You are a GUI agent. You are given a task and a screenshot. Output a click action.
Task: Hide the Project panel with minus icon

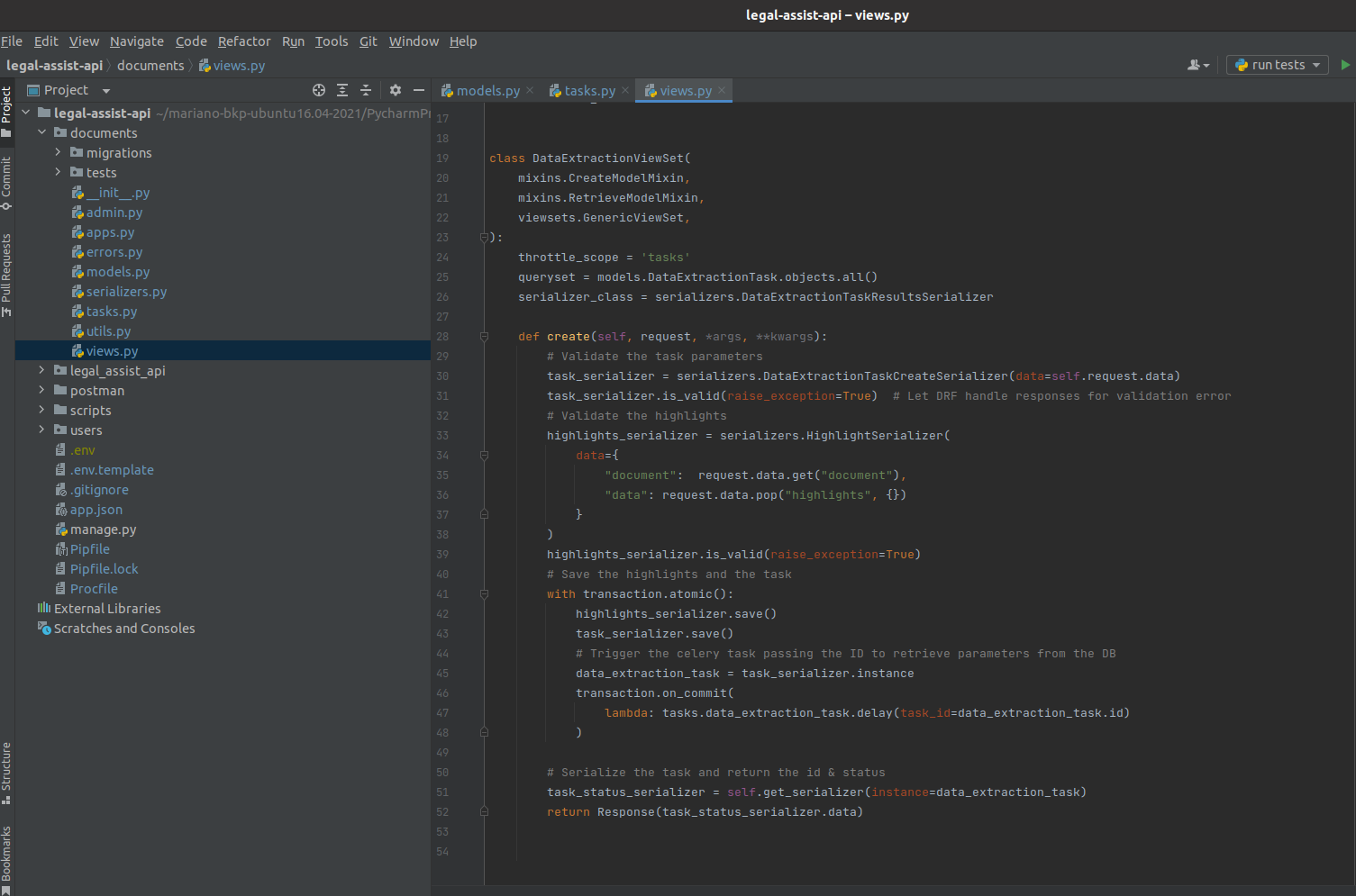[x=419, y=90]
